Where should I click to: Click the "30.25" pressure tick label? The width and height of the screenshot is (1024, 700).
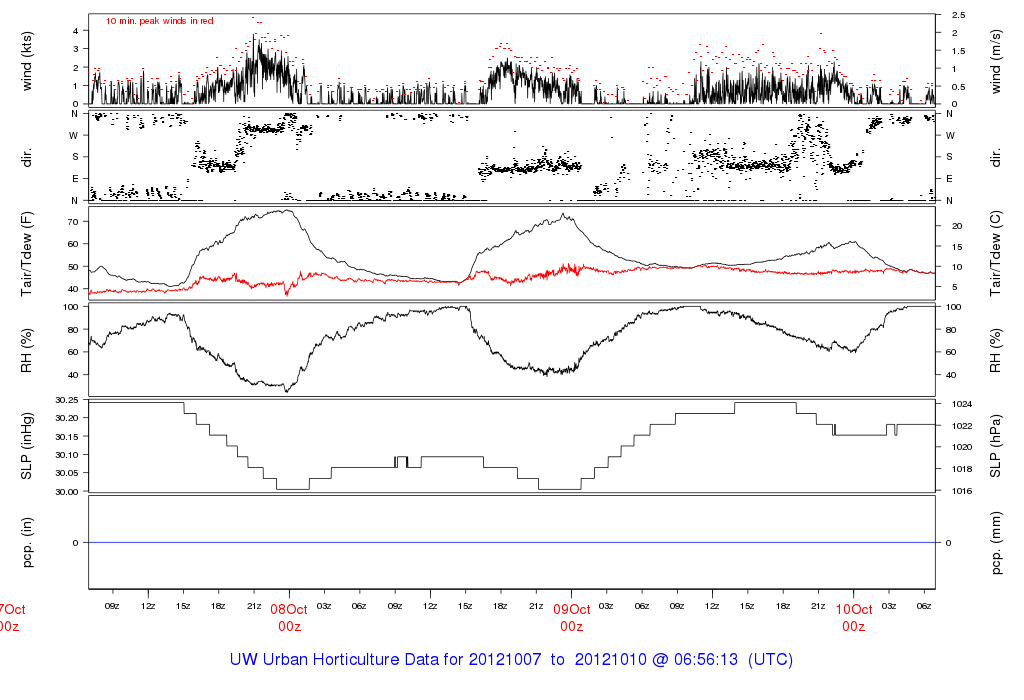click(68, 400)
